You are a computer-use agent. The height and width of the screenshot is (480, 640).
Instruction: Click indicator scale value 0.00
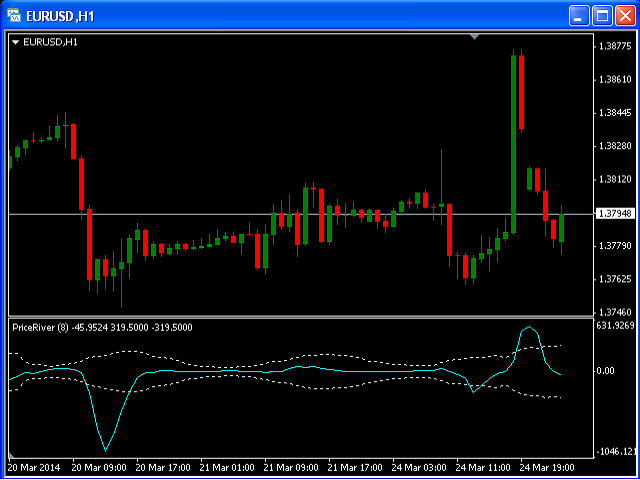click(605, 371)
